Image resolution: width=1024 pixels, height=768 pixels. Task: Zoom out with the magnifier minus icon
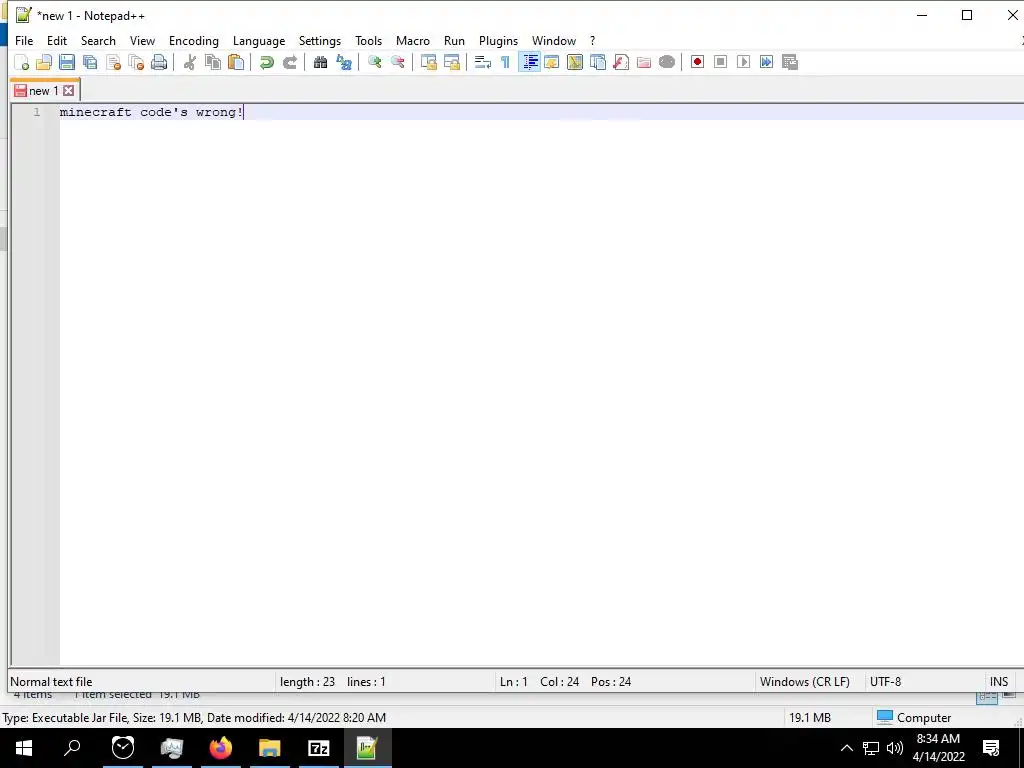click(397, 62)
